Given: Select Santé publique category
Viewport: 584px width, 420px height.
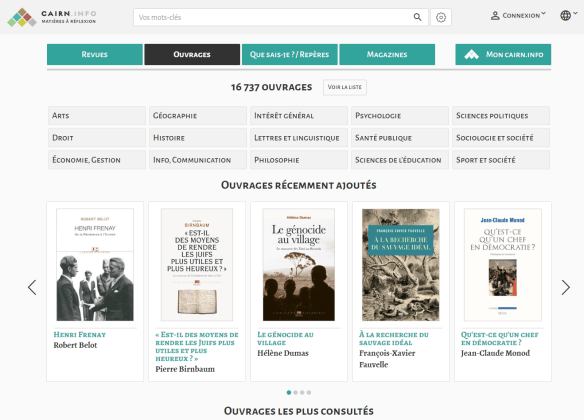Looking at the screenshot, I should tap(400, 138).
